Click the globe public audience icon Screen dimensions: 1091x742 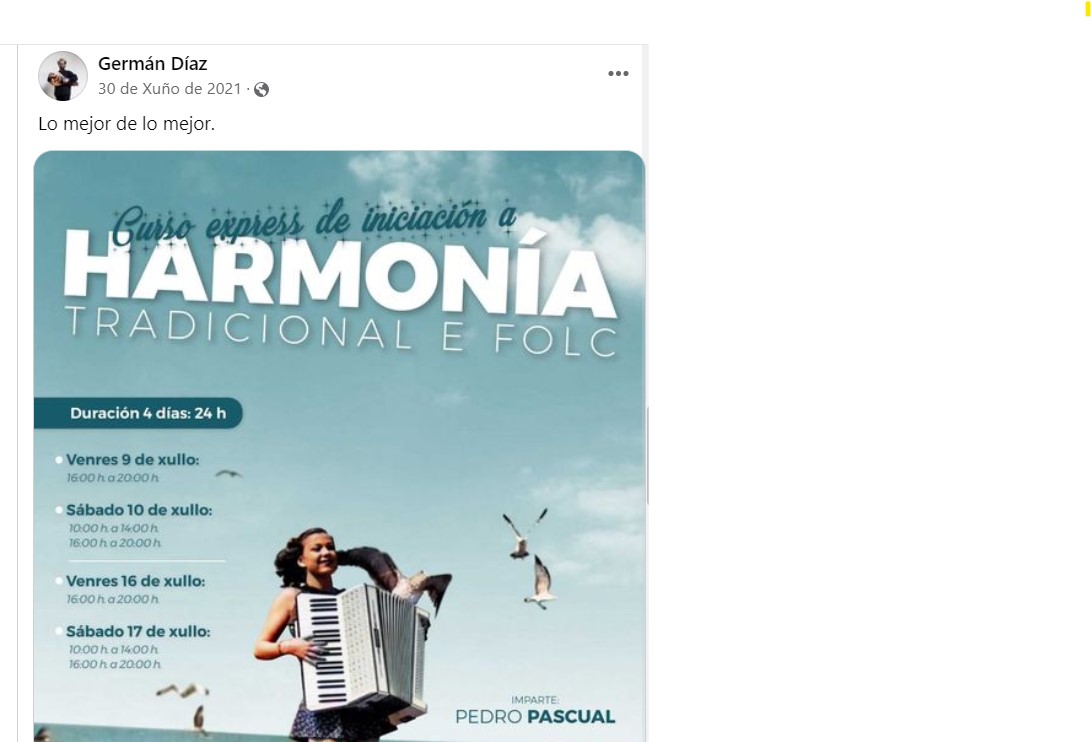point(262,90)
